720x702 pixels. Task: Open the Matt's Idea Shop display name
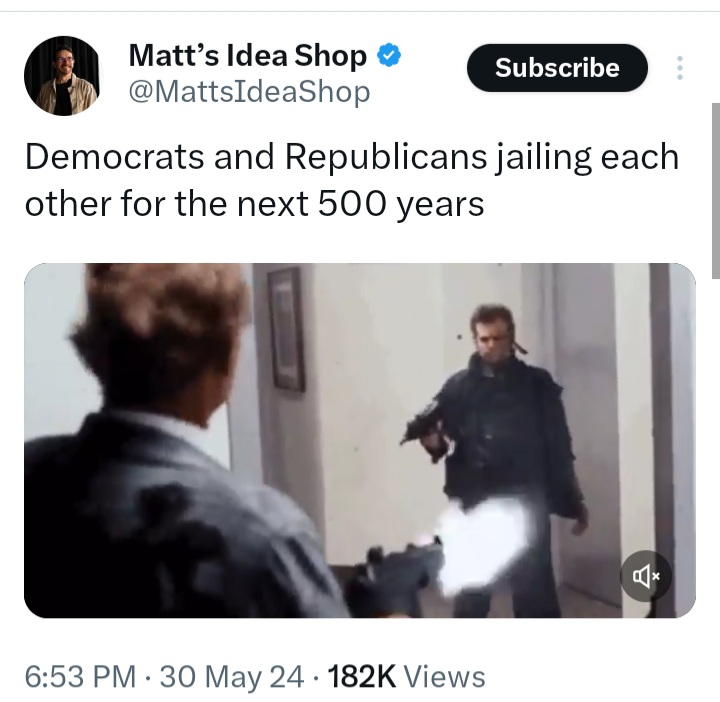coord(248,56)
